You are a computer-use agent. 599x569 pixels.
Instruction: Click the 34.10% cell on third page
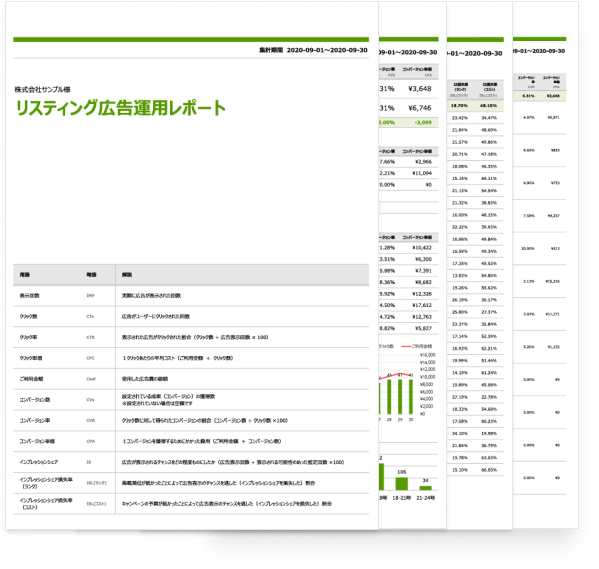click(460, 433)
